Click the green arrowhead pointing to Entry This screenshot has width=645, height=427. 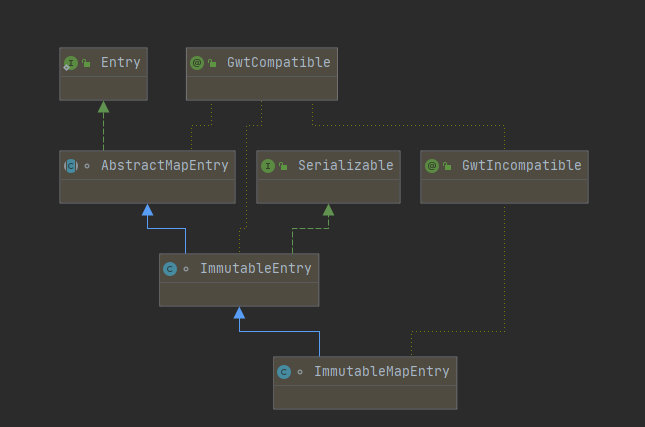coord(103,107)
